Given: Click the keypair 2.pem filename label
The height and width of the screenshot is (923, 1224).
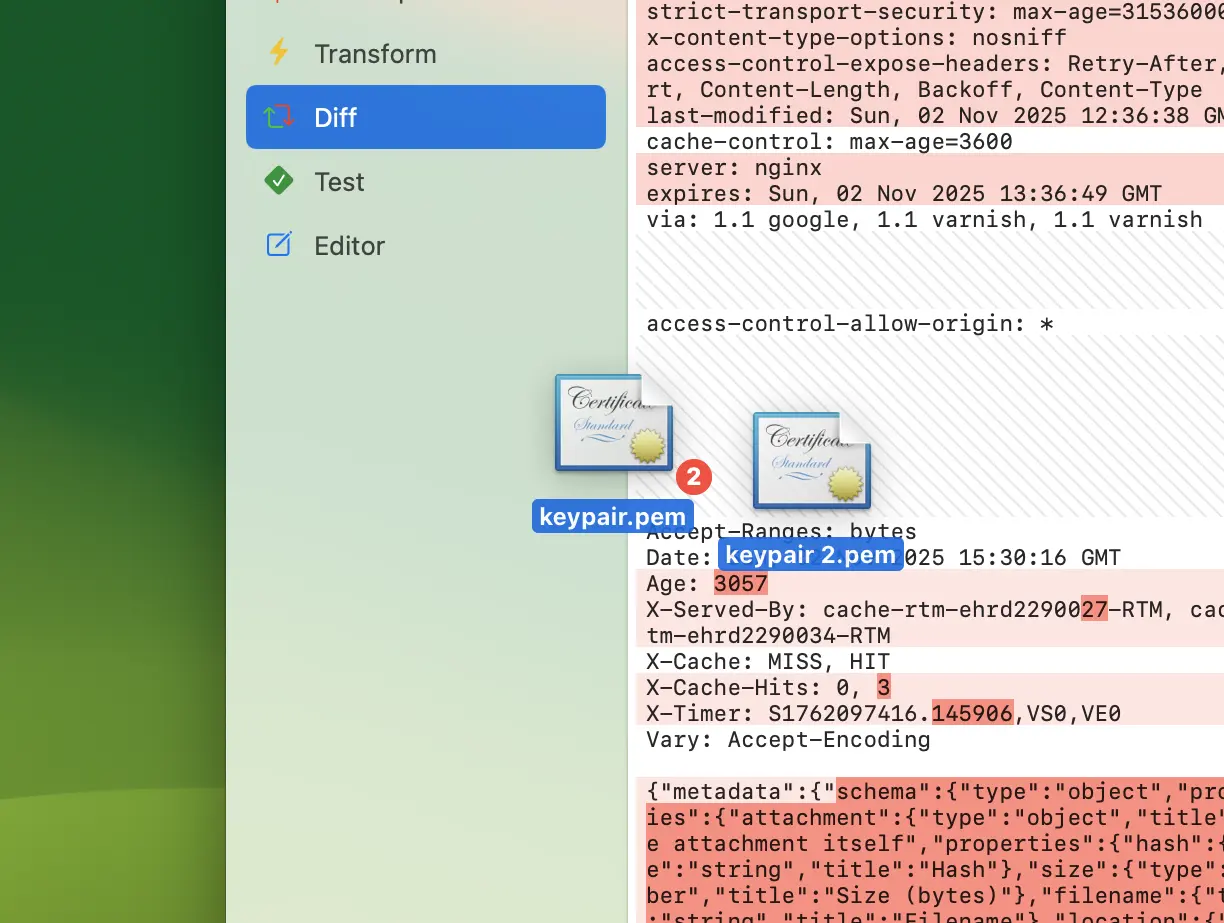Looking at the screenshot, I should 810,555.
